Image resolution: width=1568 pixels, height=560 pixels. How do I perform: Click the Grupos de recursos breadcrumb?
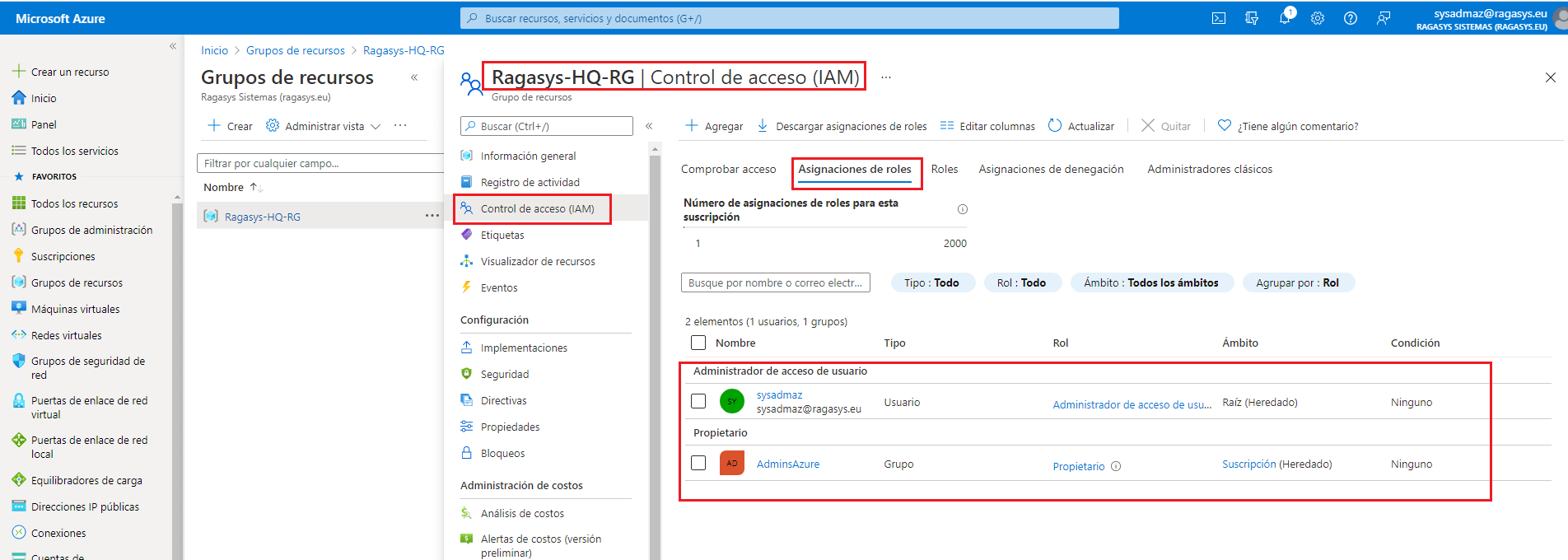[296, 50]
